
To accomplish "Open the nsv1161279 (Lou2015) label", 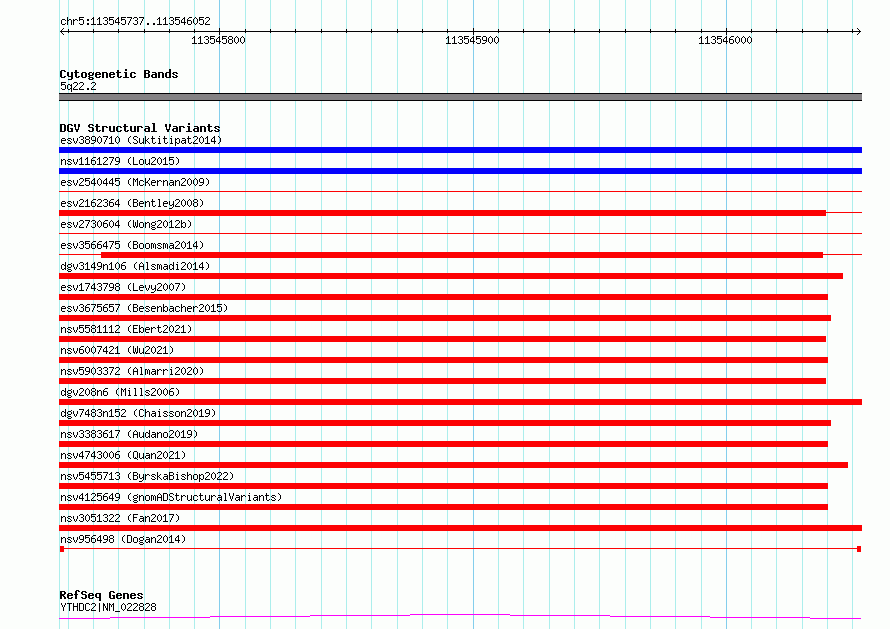I will [120, 161].
